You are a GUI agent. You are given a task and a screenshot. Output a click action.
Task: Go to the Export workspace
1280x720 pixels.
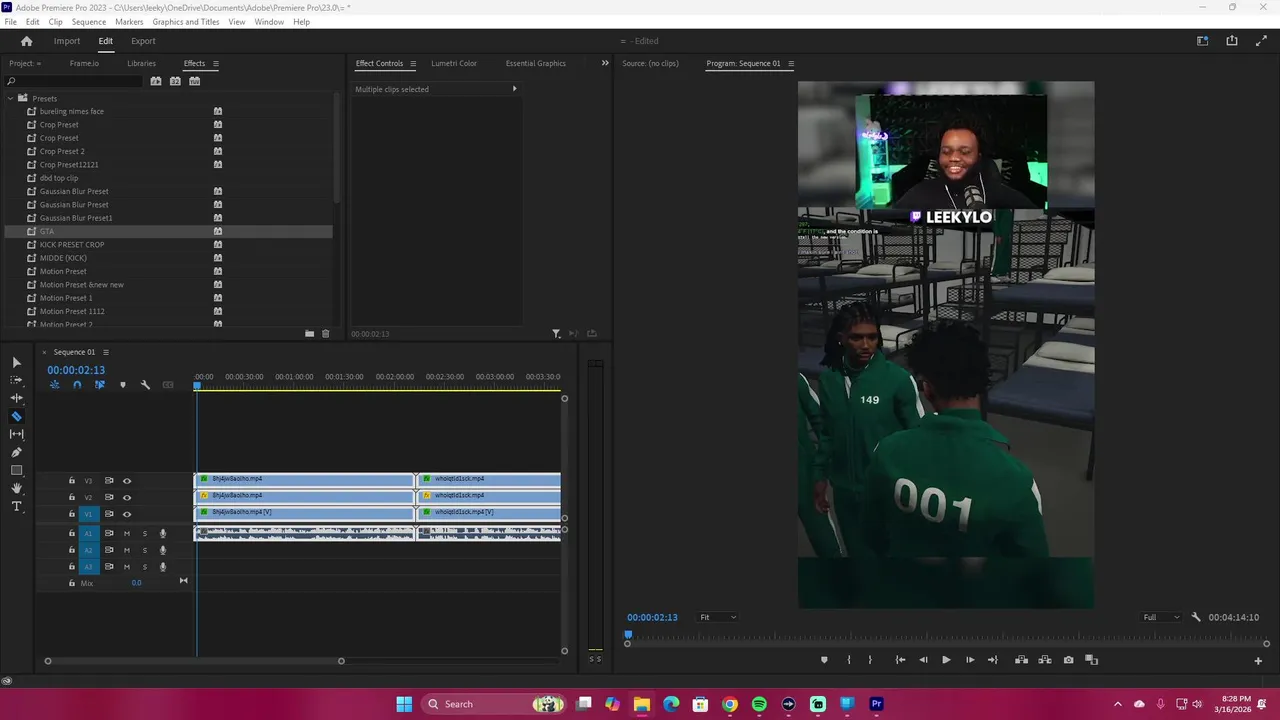tap(143, 41)
